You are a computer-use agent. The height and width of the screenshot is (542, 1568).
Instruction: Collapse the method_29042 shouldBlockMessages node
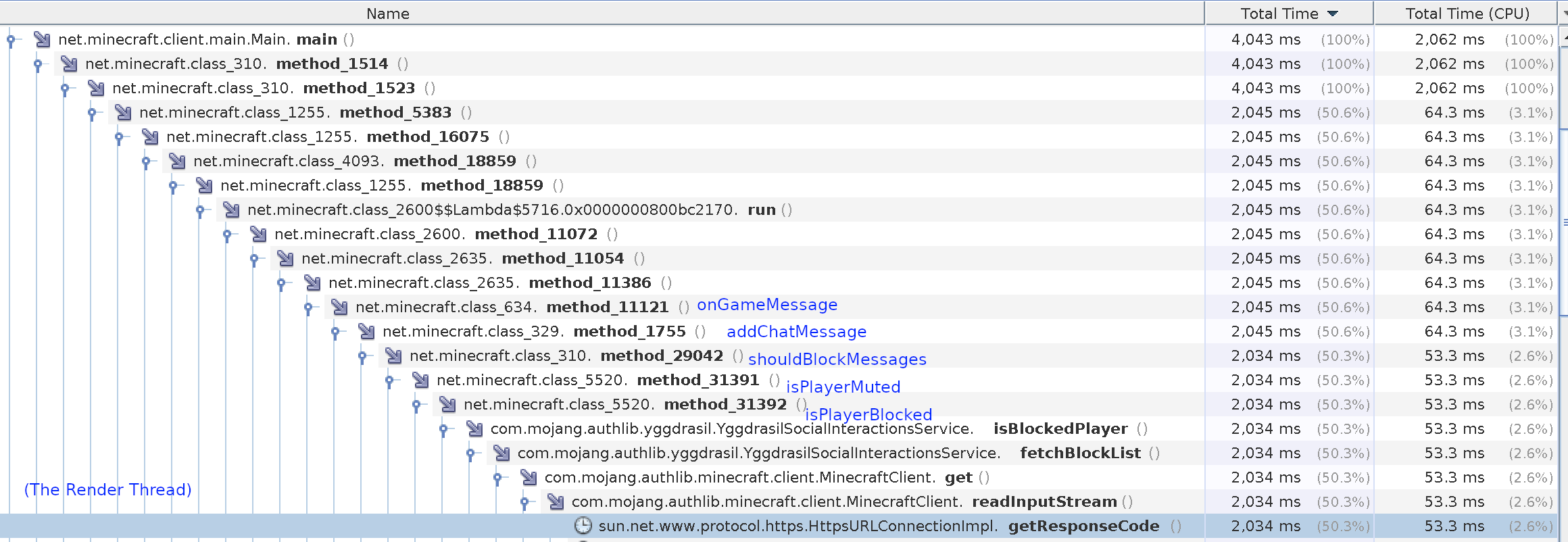tap(362, 356)
